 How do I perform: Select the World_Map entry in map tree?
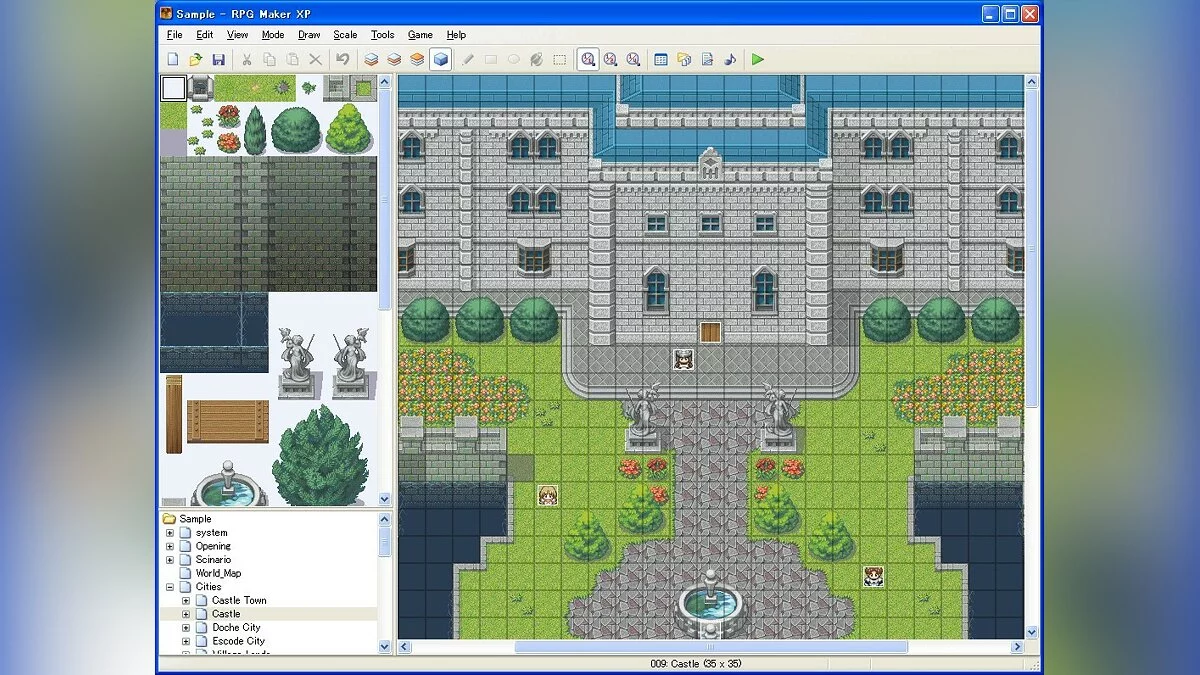click(x=218, y=573)
